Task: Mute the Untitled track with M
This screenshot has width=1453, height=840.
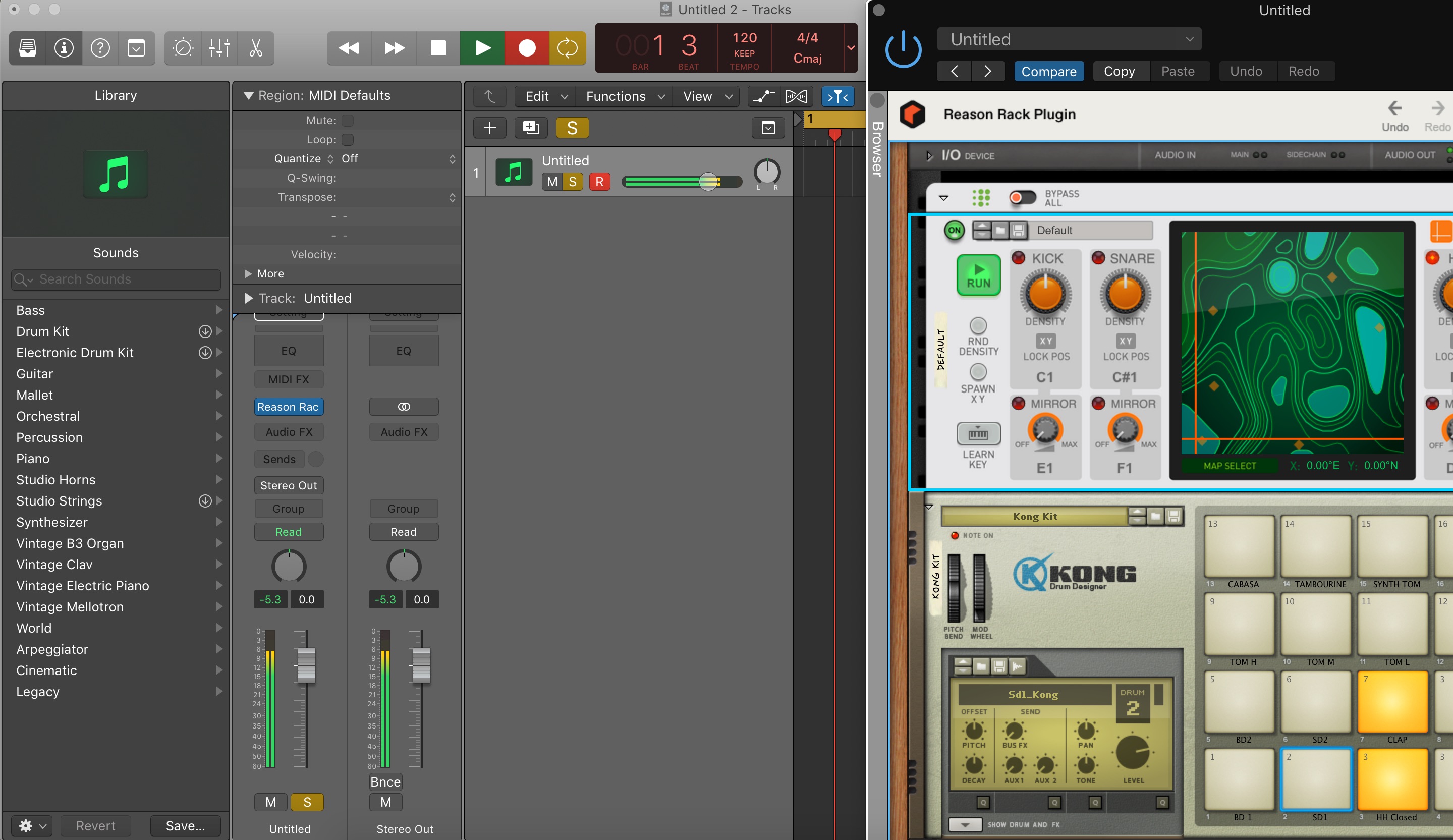Action: tap(552, 182)
